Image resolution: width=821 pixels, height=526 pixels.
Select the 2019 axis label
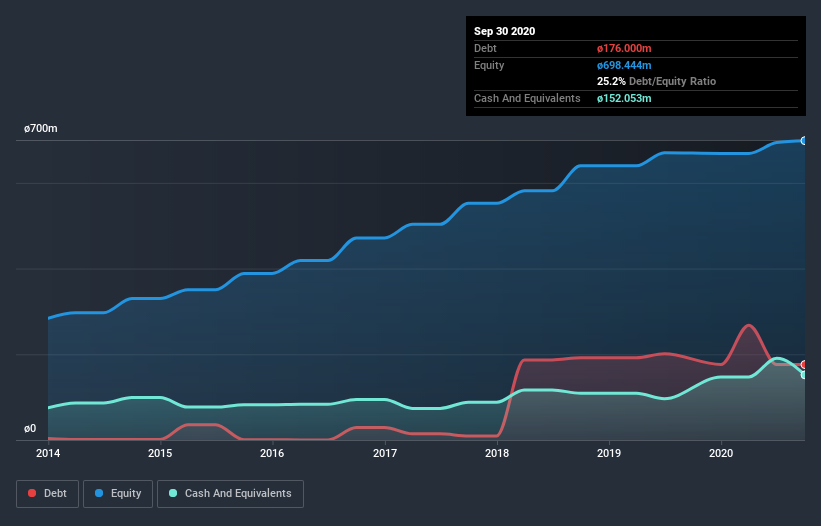pos(609,453)
